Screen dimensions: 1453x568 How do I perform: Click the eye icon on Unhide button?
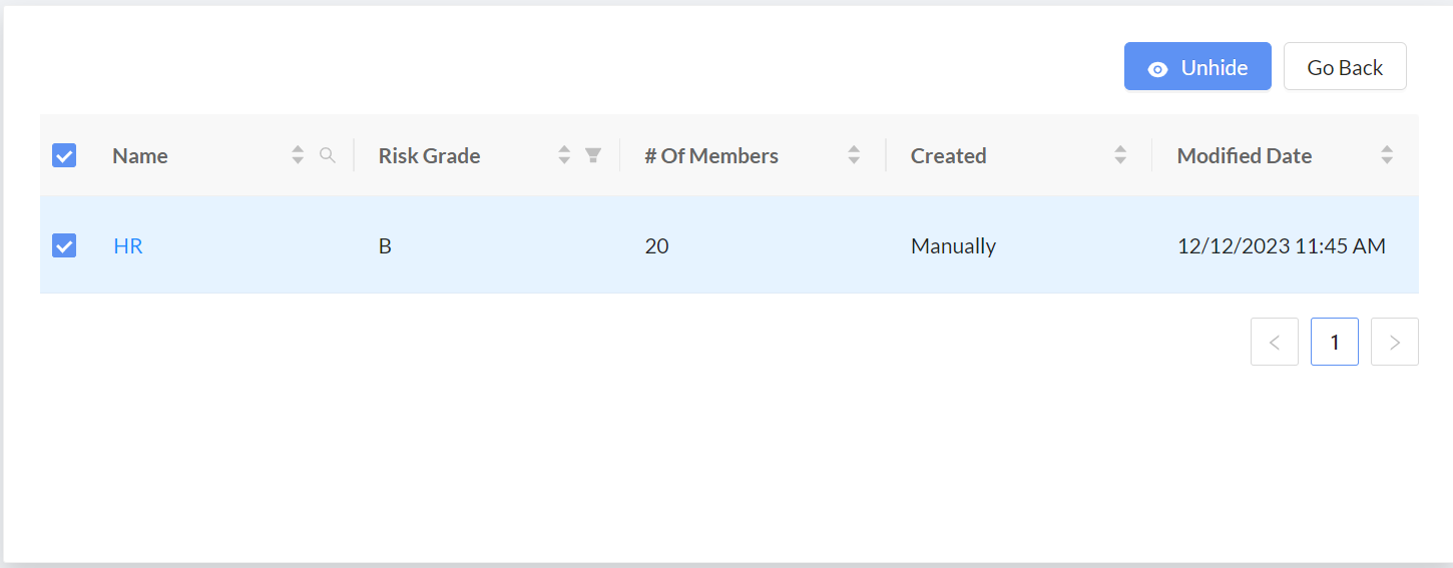coord(1158,69)
